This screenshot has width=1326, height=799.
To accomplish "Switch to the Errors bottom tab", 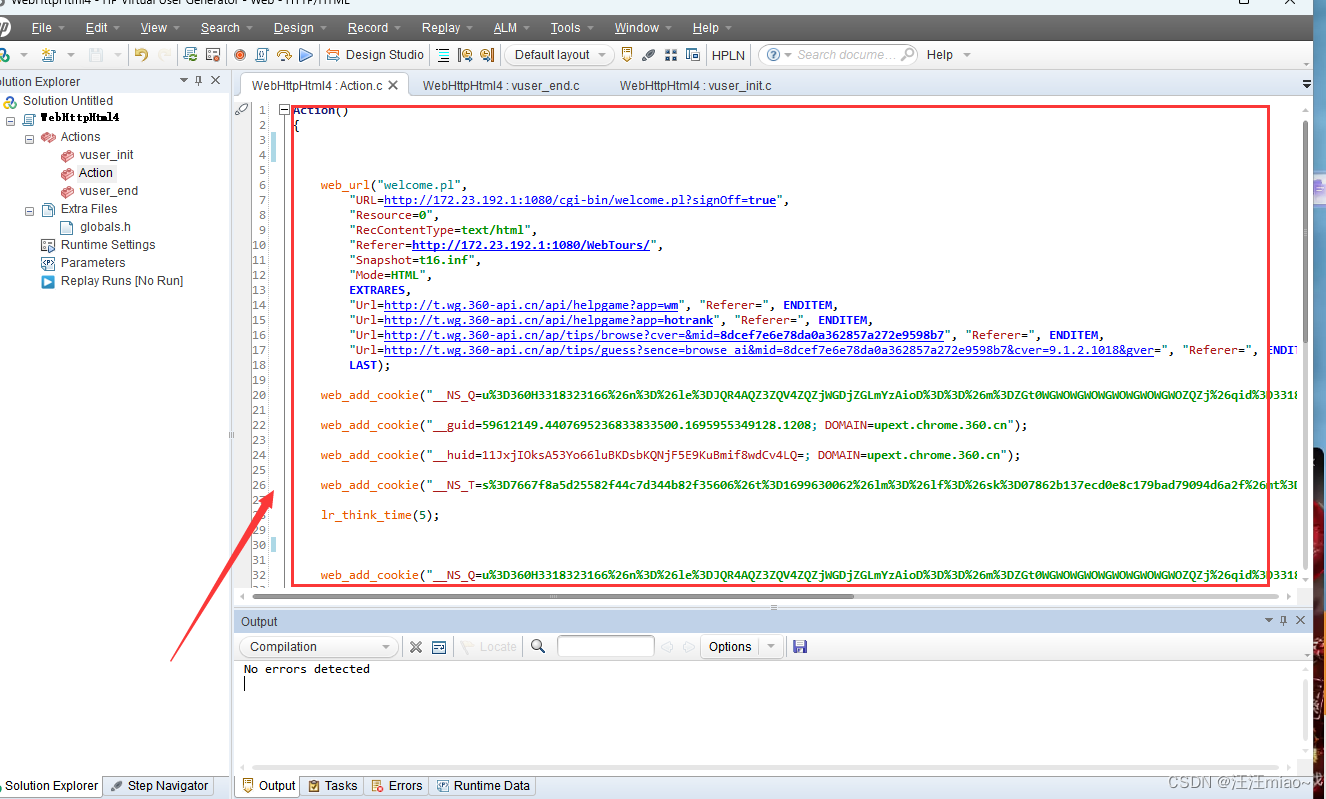I will point(396,786).
